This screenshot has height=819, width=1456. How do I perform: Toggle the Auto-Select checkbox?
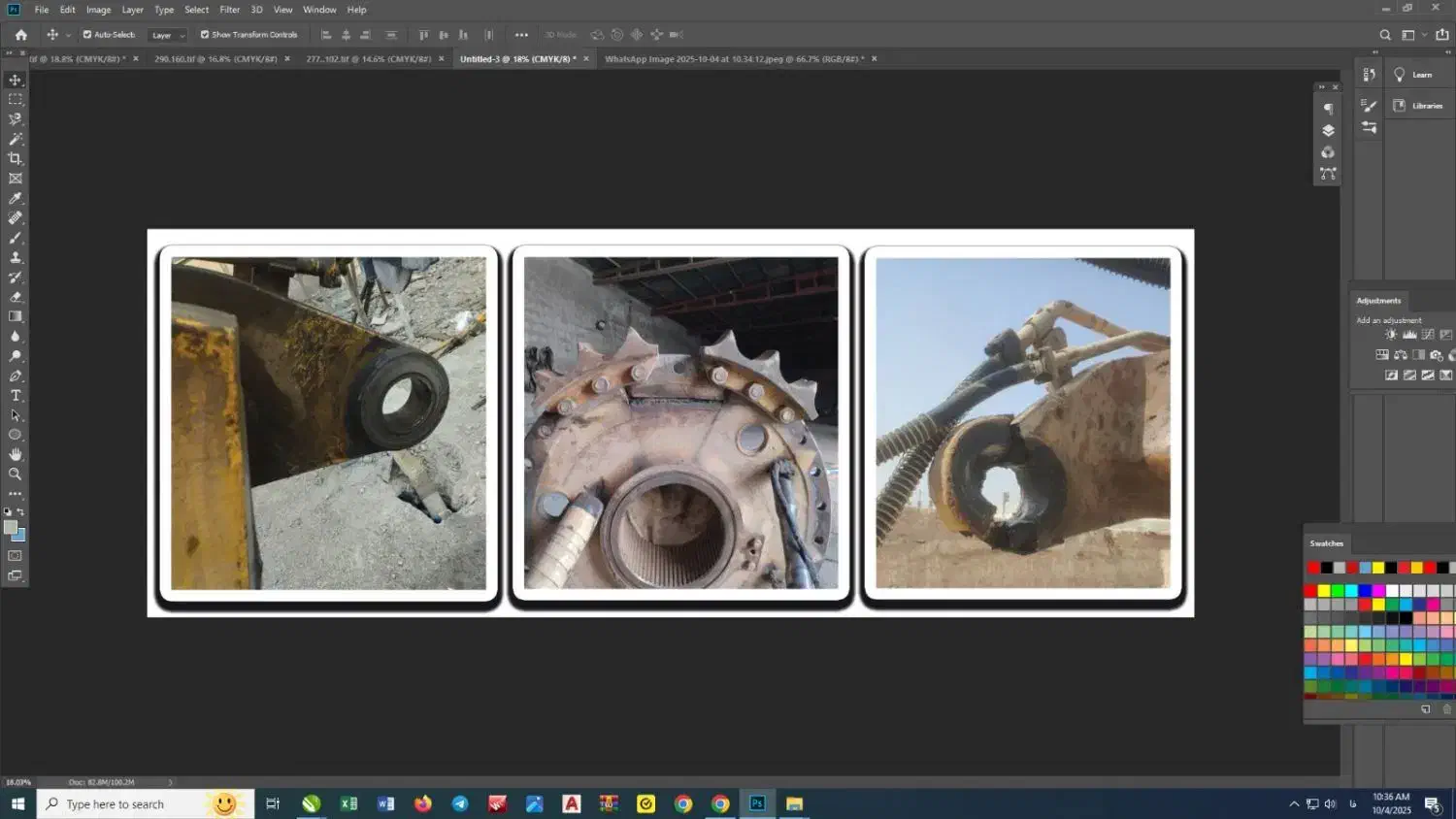[x=87, y=35]
